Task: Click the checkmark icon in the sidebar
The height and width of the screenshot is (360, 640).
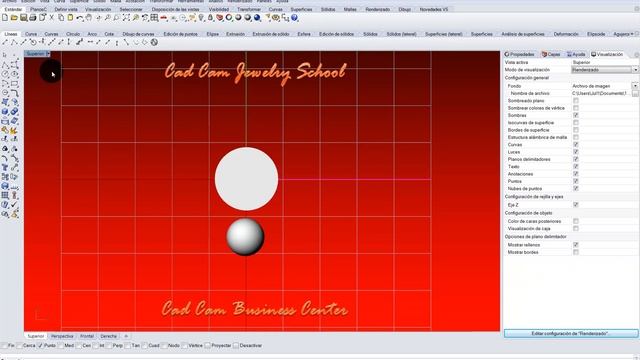Action: click(x=15, y=204)
